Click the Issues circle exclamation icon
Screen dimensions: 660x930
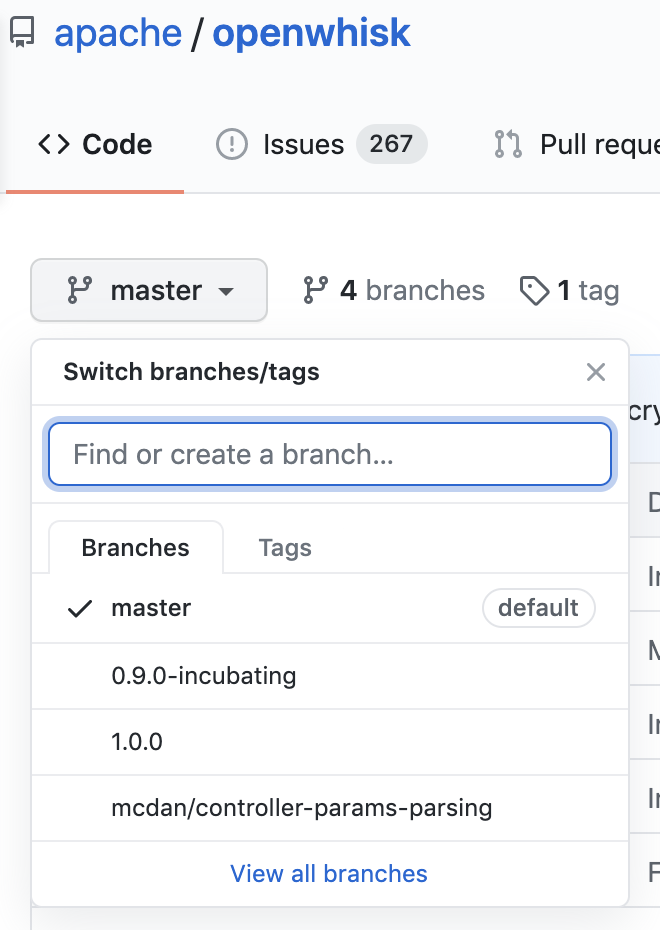point(232,144)
